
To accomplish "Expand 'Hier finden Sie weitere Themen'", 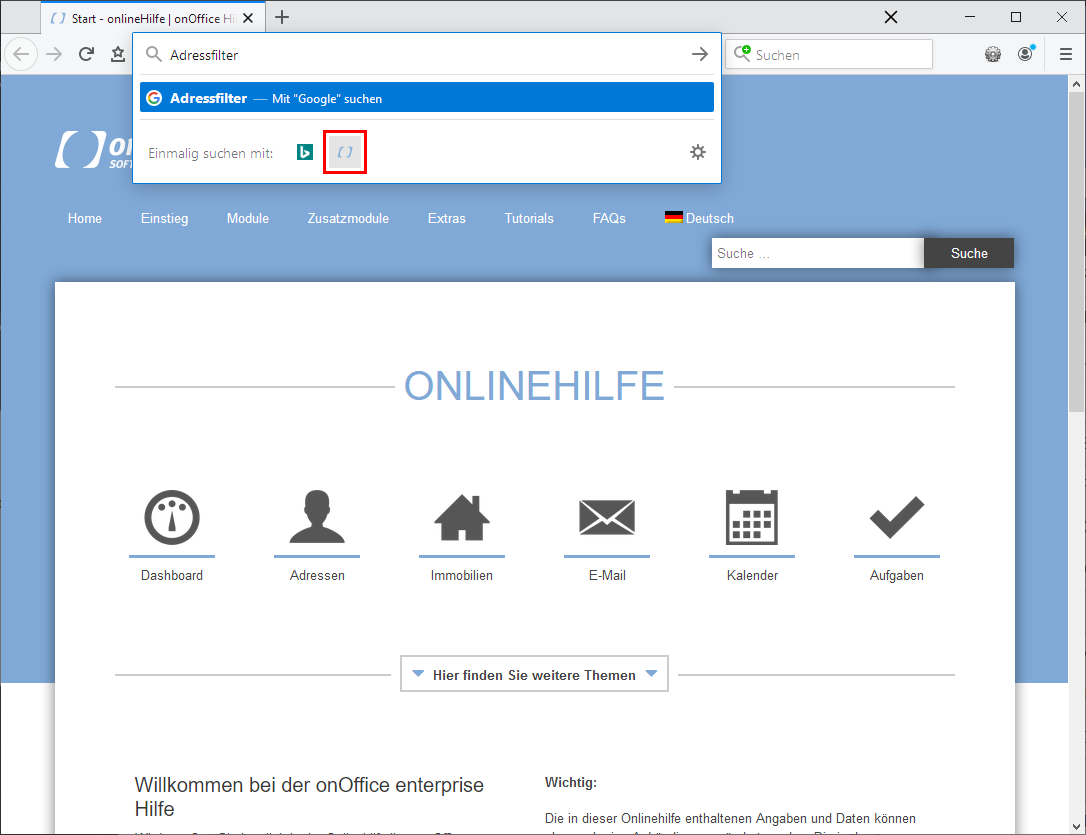I will (534, 674).
